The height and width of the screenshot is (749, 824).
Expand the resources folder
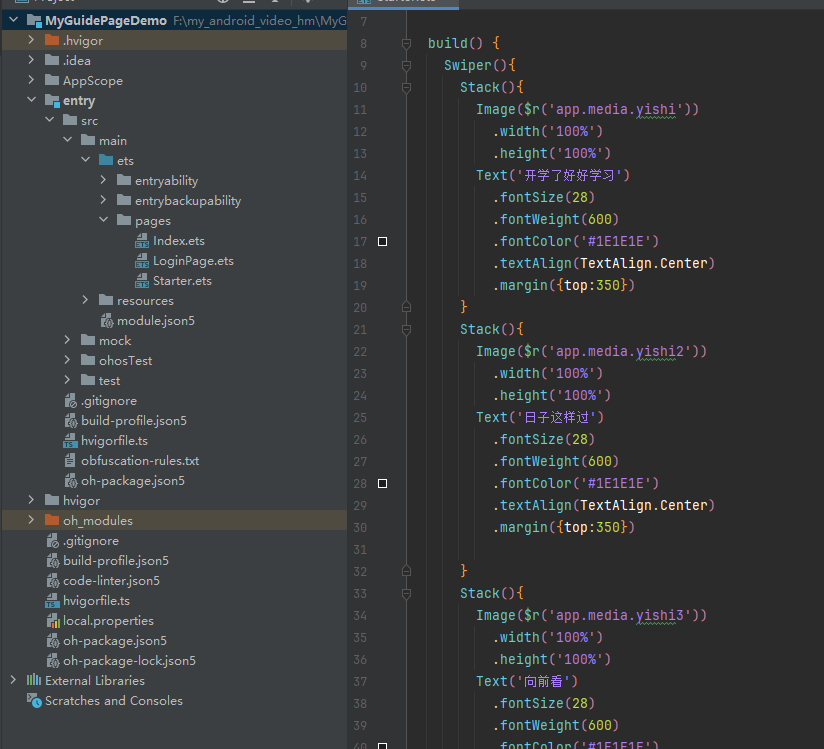[x=85, y=300]
